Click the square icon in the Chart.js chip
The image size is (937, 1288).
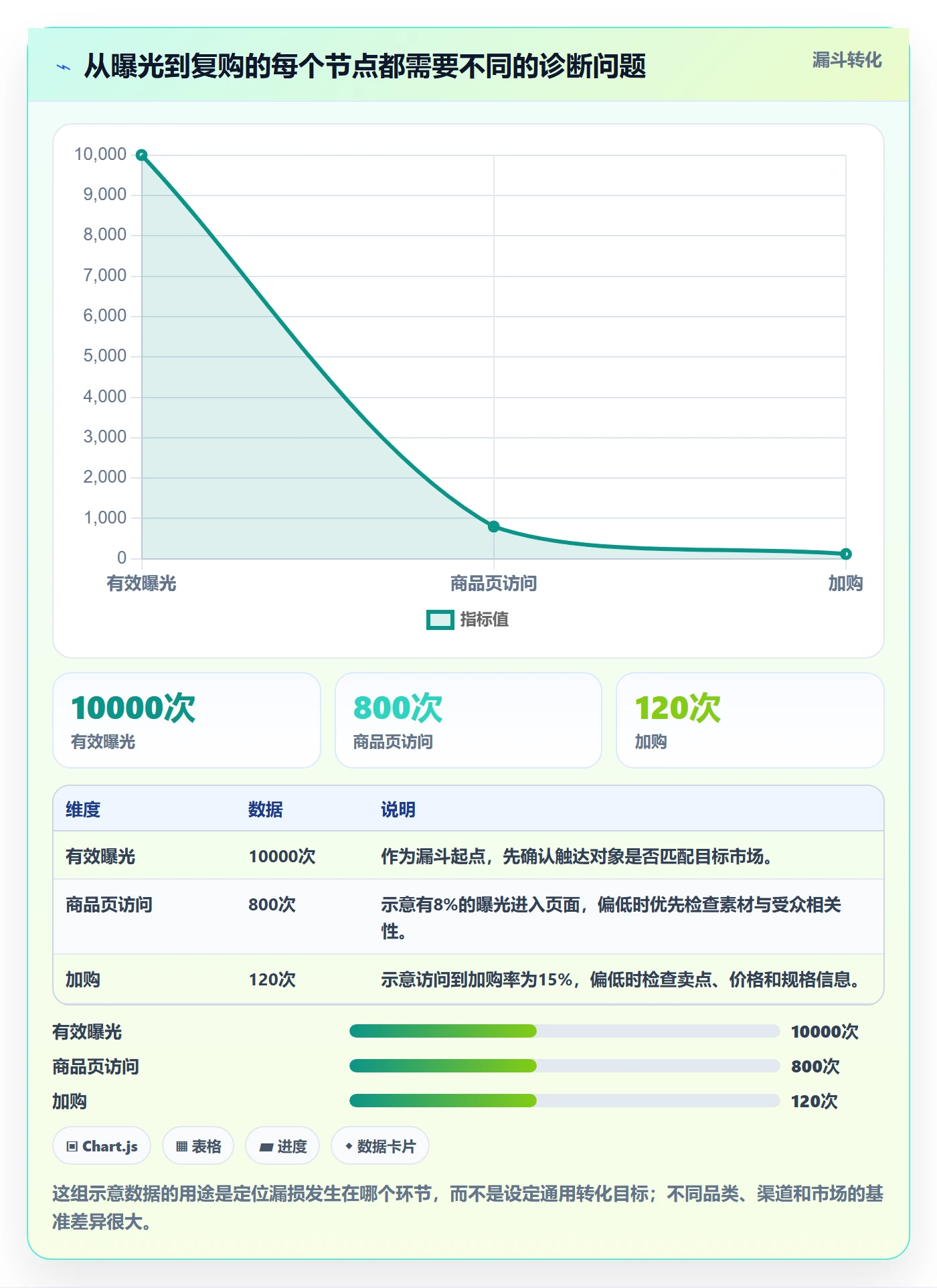(x=72, y=1147)
